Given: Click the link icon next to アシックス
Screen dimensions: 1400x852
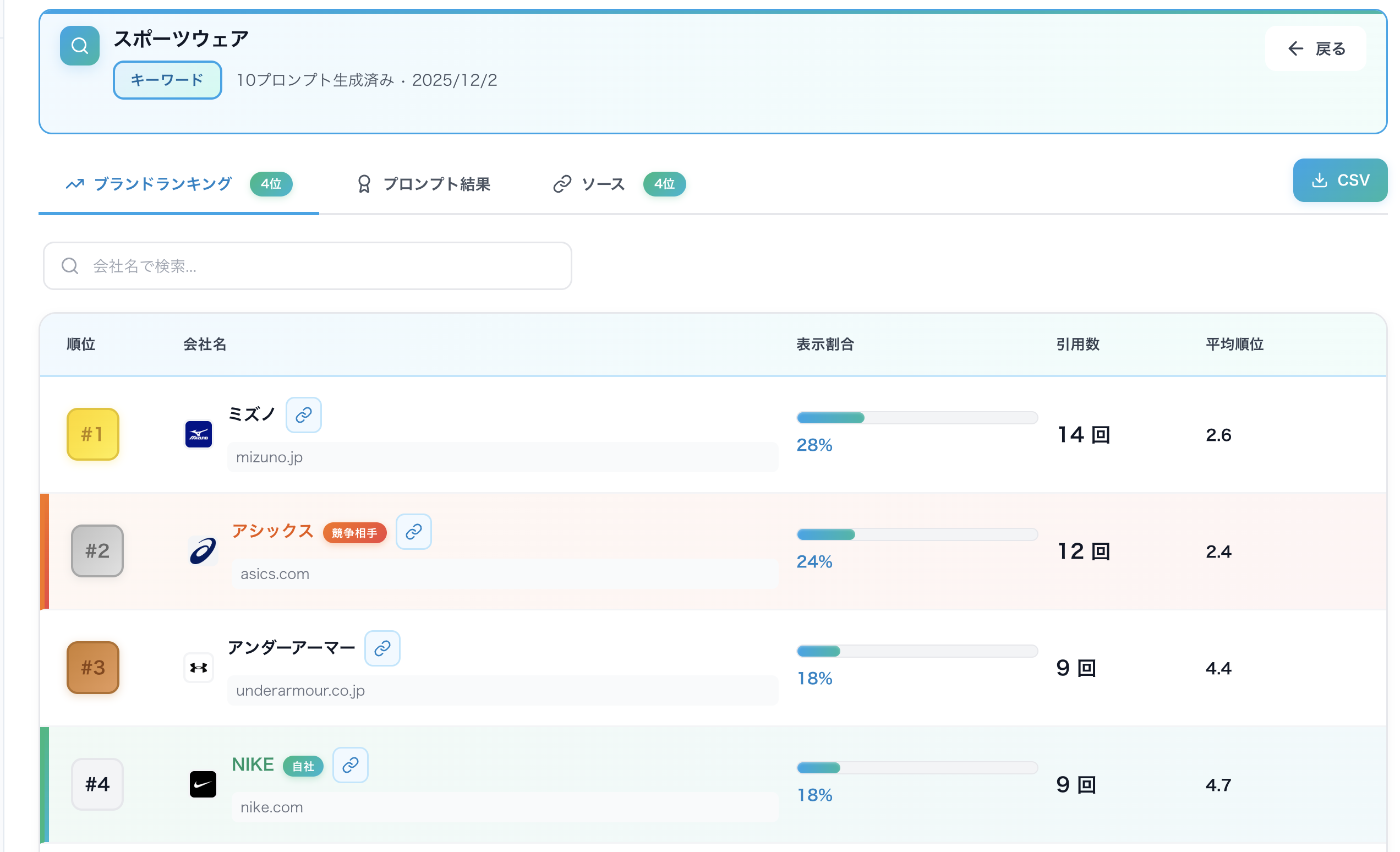Looking at the screenshot, I should coord(413,532).
